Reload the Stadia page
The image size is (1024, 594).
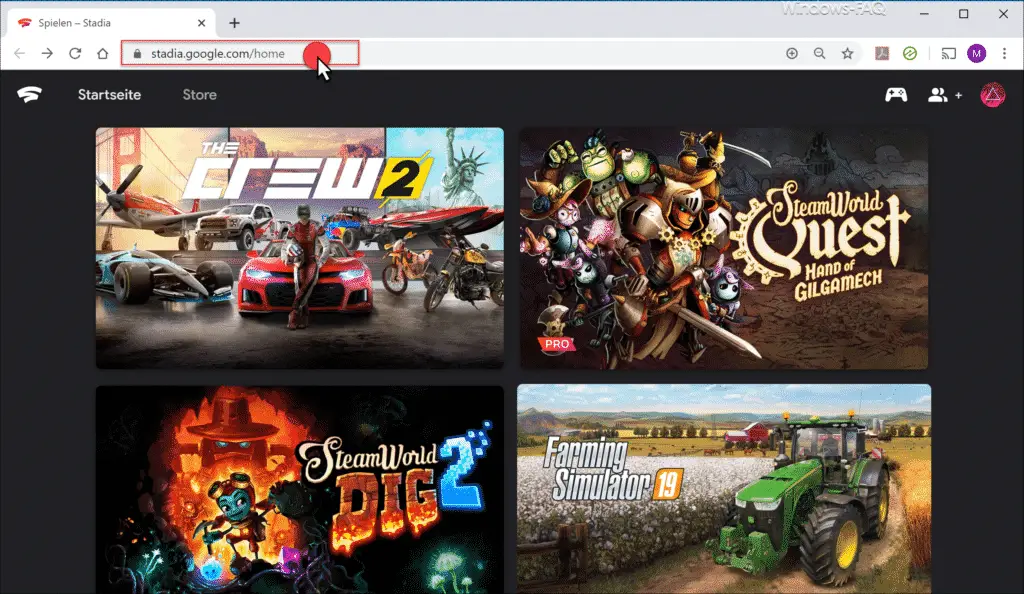75,54
